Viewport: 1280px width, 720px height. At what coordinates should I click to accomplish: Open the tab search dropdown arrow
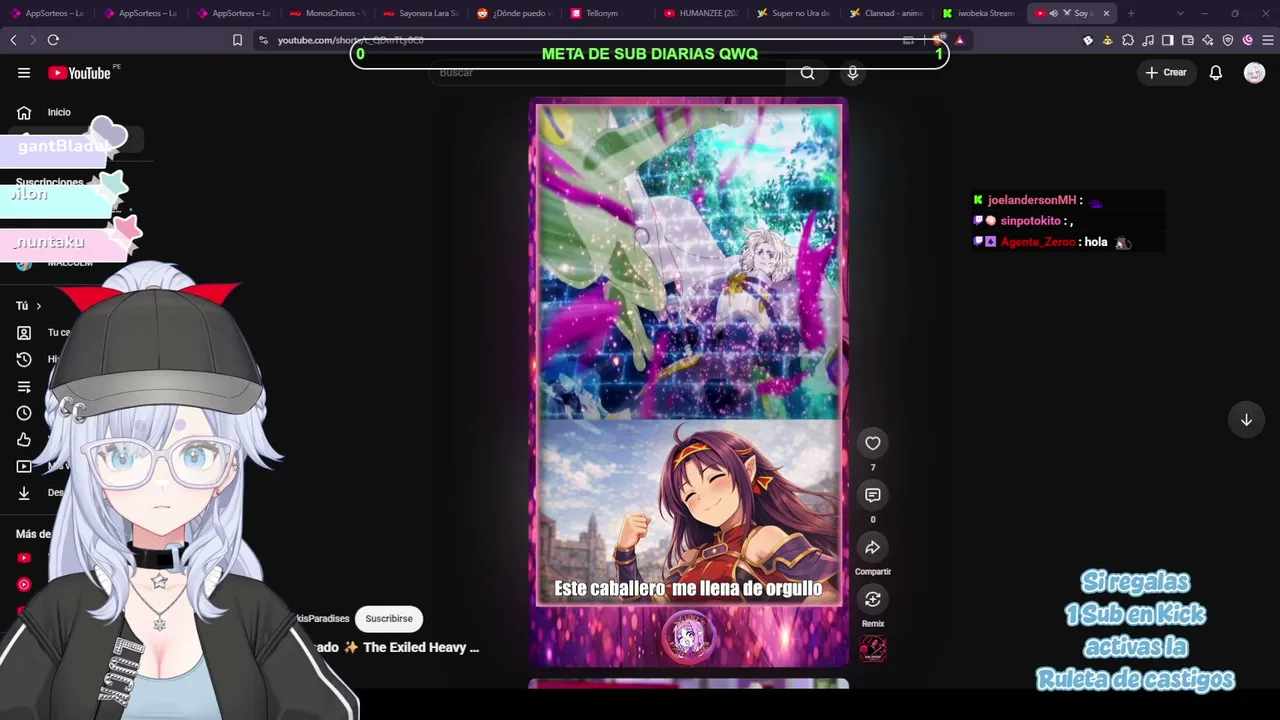click(x=1180, y=13)
